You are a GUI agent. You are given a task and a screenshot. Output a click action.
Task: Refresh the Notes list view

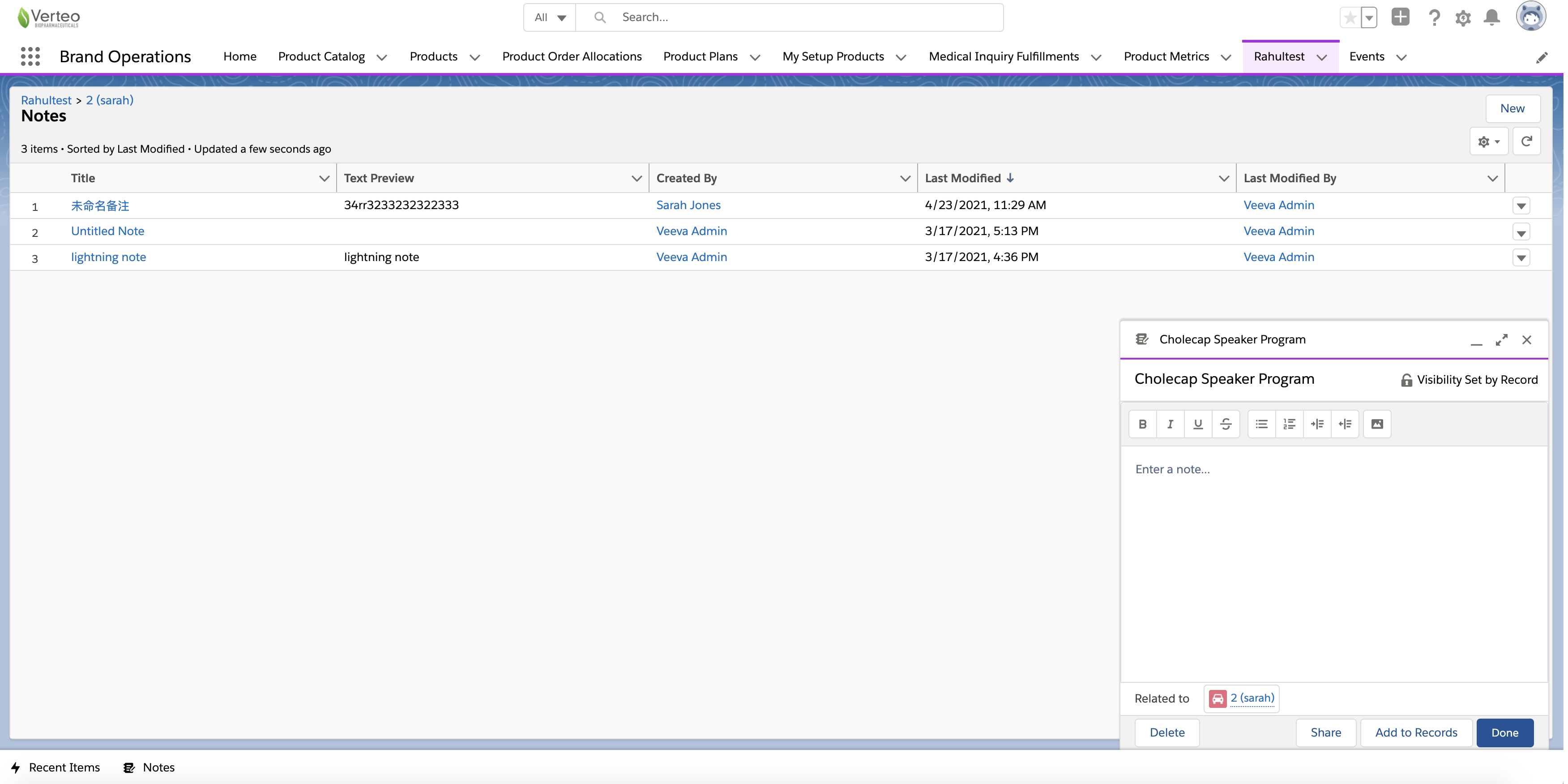click(x=1526, y=141)
